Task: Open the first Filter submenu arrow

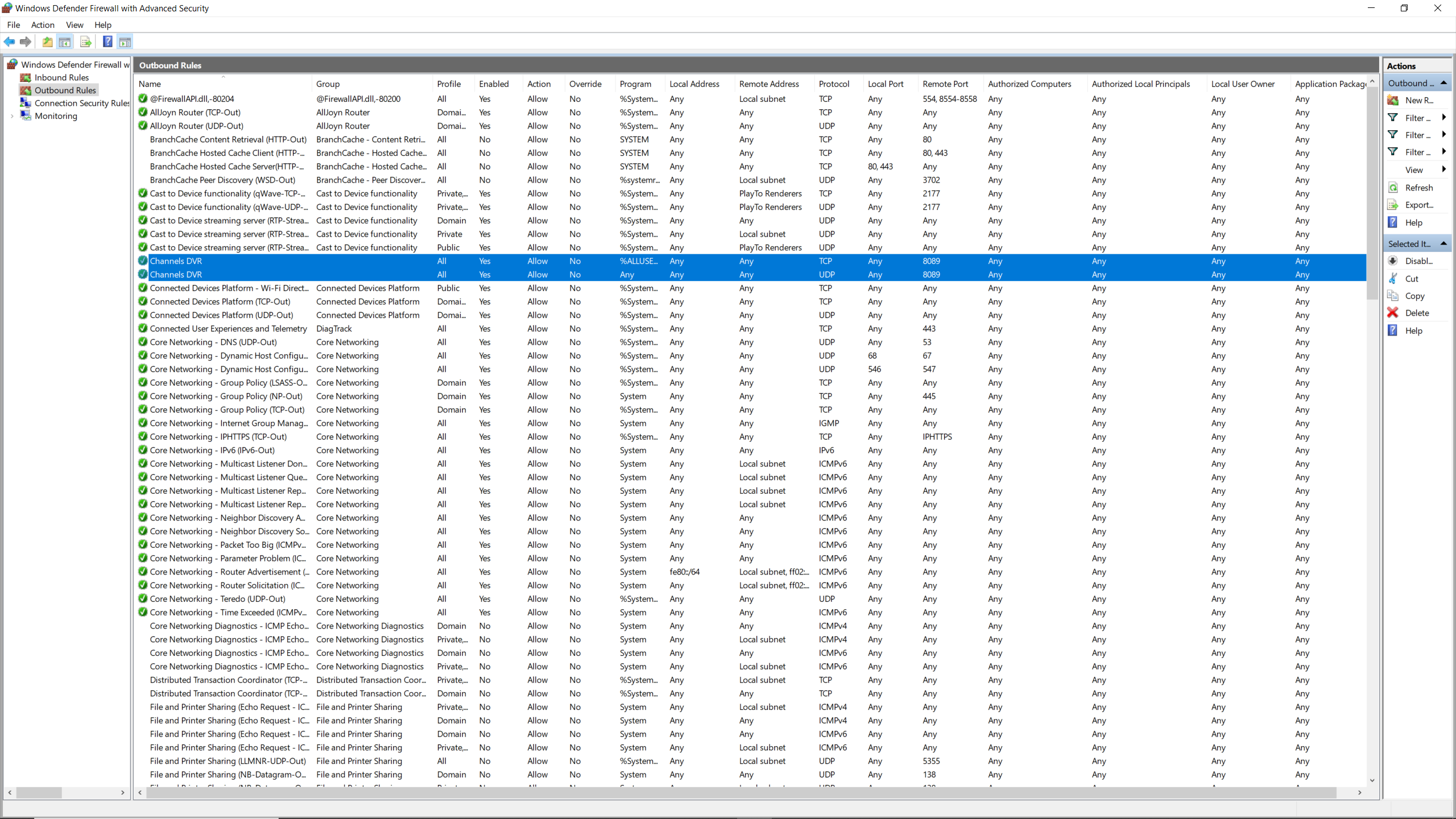Action: tap(1443, 118)
